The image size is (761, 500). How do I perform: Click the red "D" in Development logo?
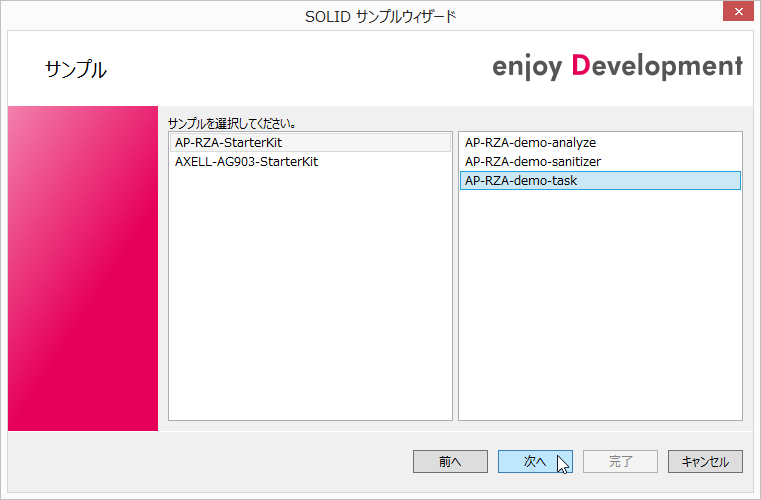[581, 66]
